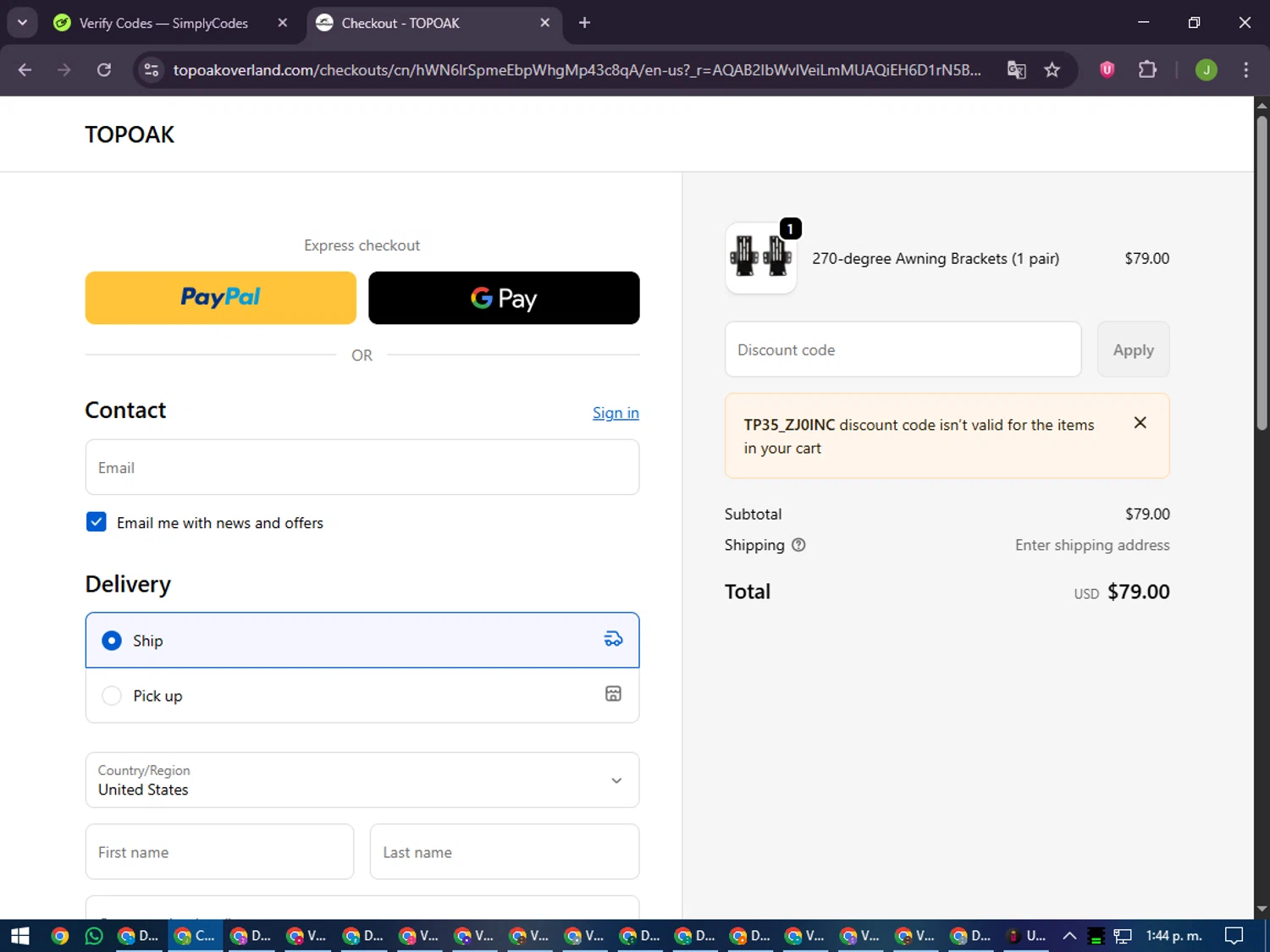Click the battery status tray icon
This screenshot has height=952, width=1270.
click(1096, 936)
